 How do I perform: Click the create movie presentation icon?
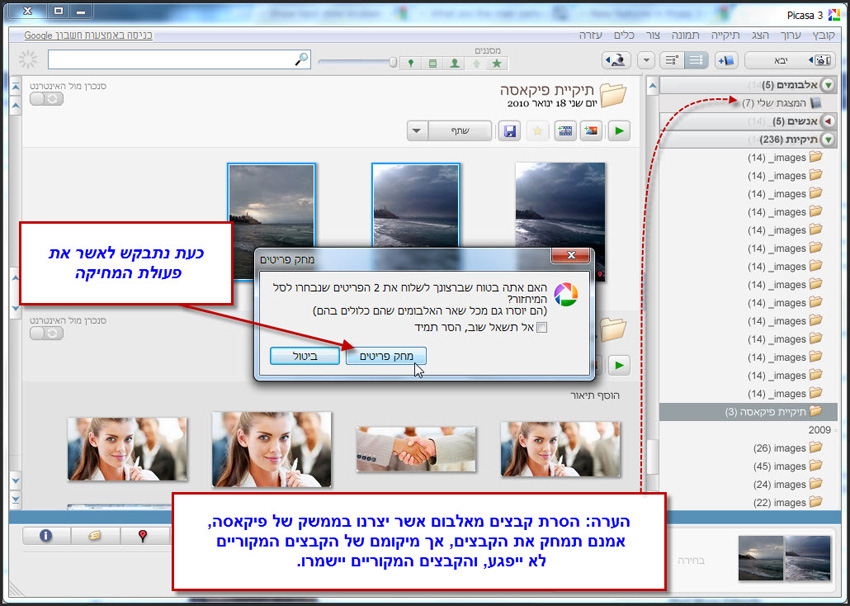(565, 131)
